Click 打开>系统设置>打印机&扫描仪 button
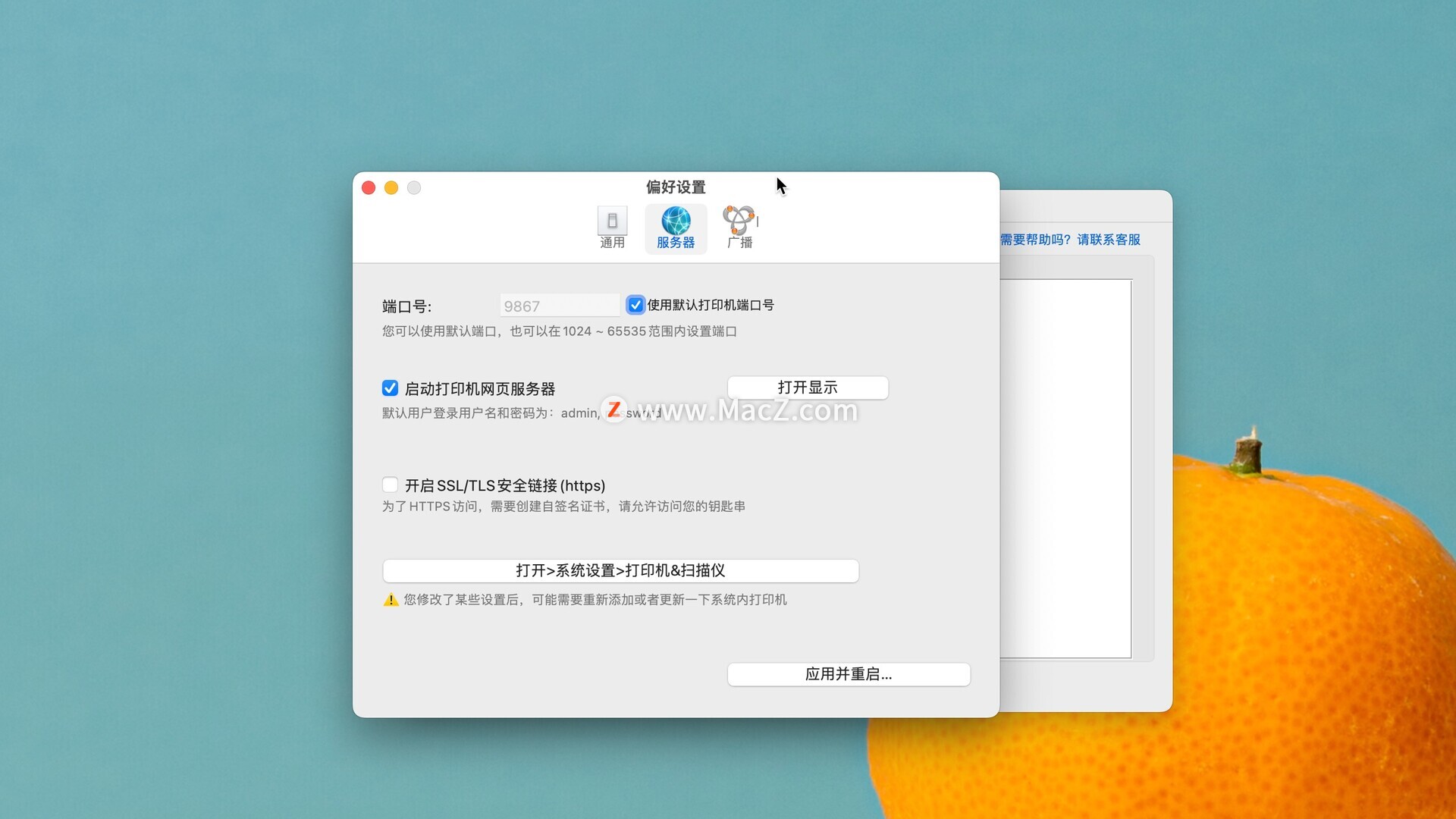 620,570
